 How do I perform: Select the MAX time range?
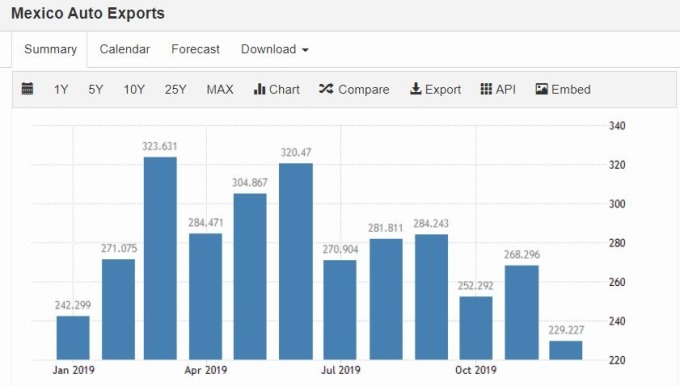pos(220,90)
